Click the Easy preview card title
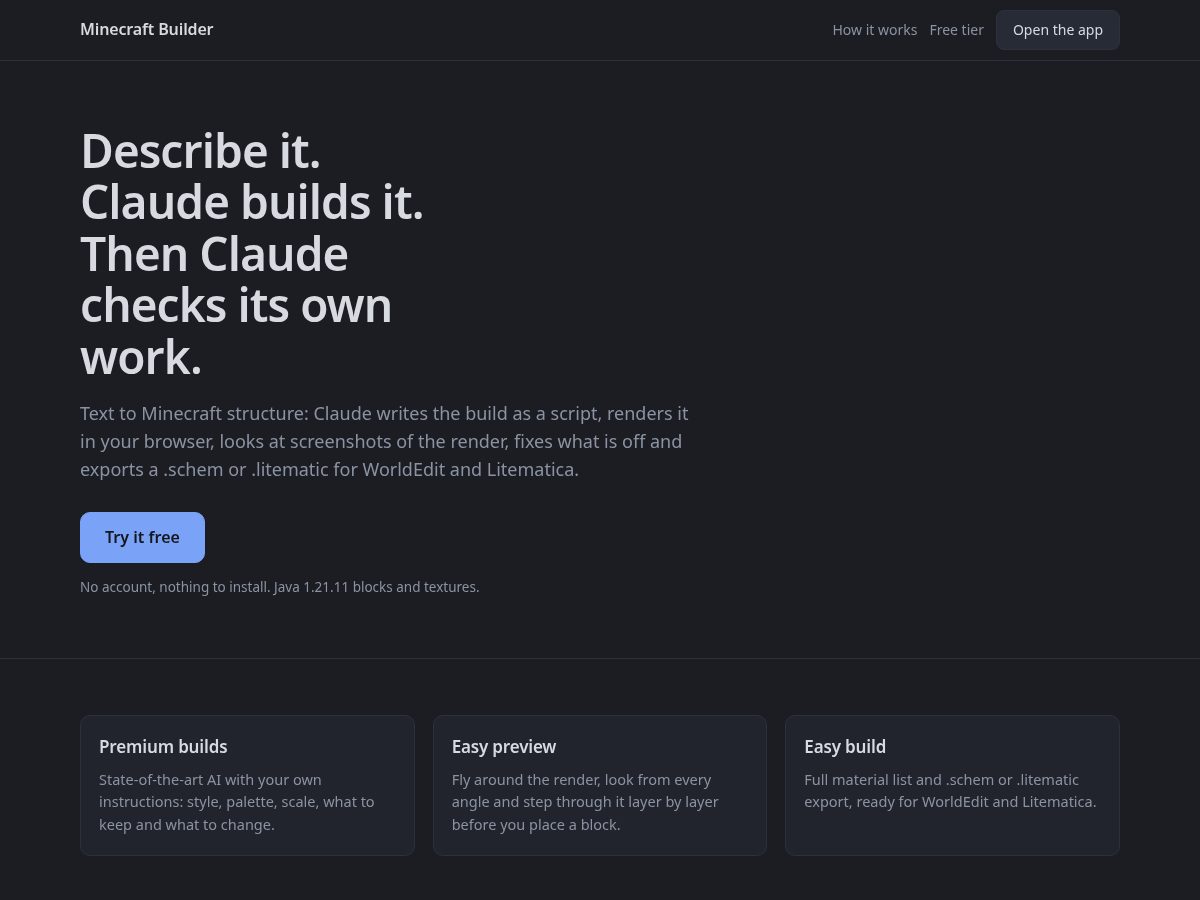Screen dimensions: 1200x900 (x=504, y=747)
